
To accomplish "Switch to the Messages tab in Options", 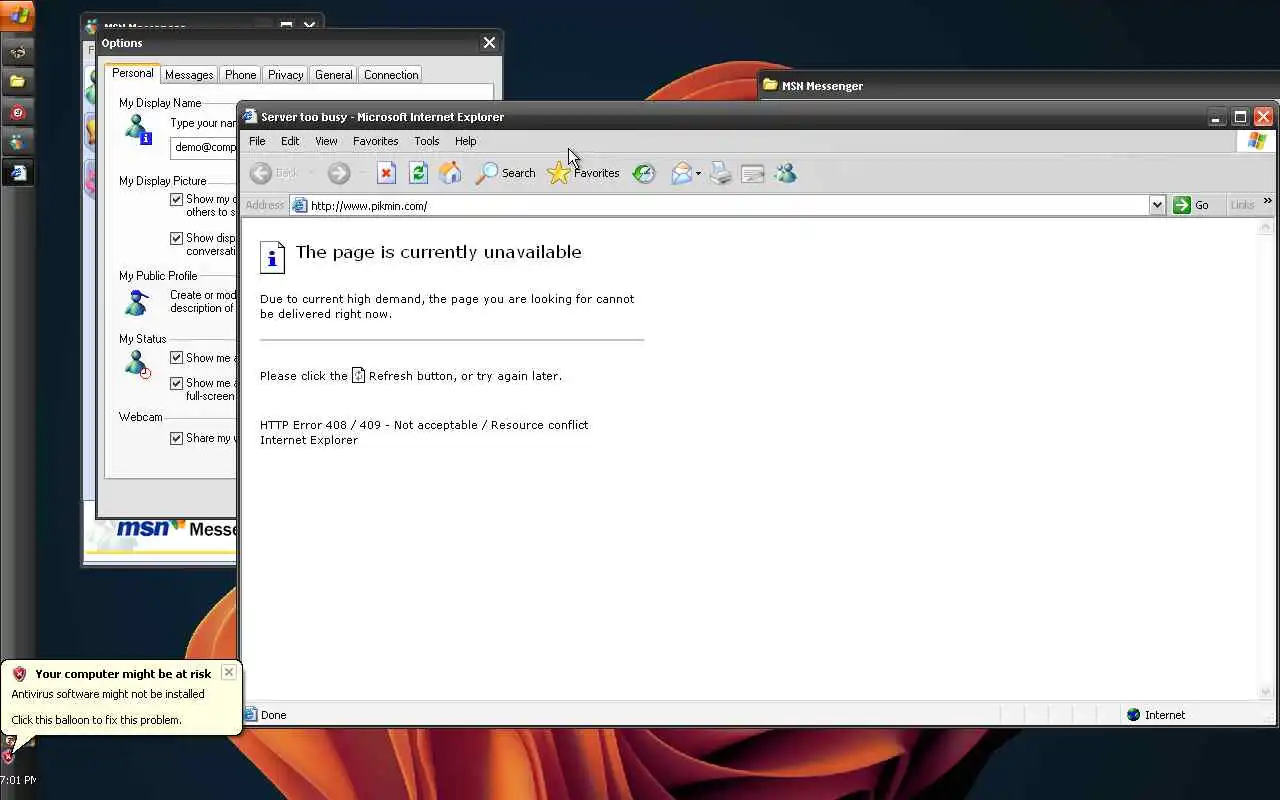I will [189, 75].
